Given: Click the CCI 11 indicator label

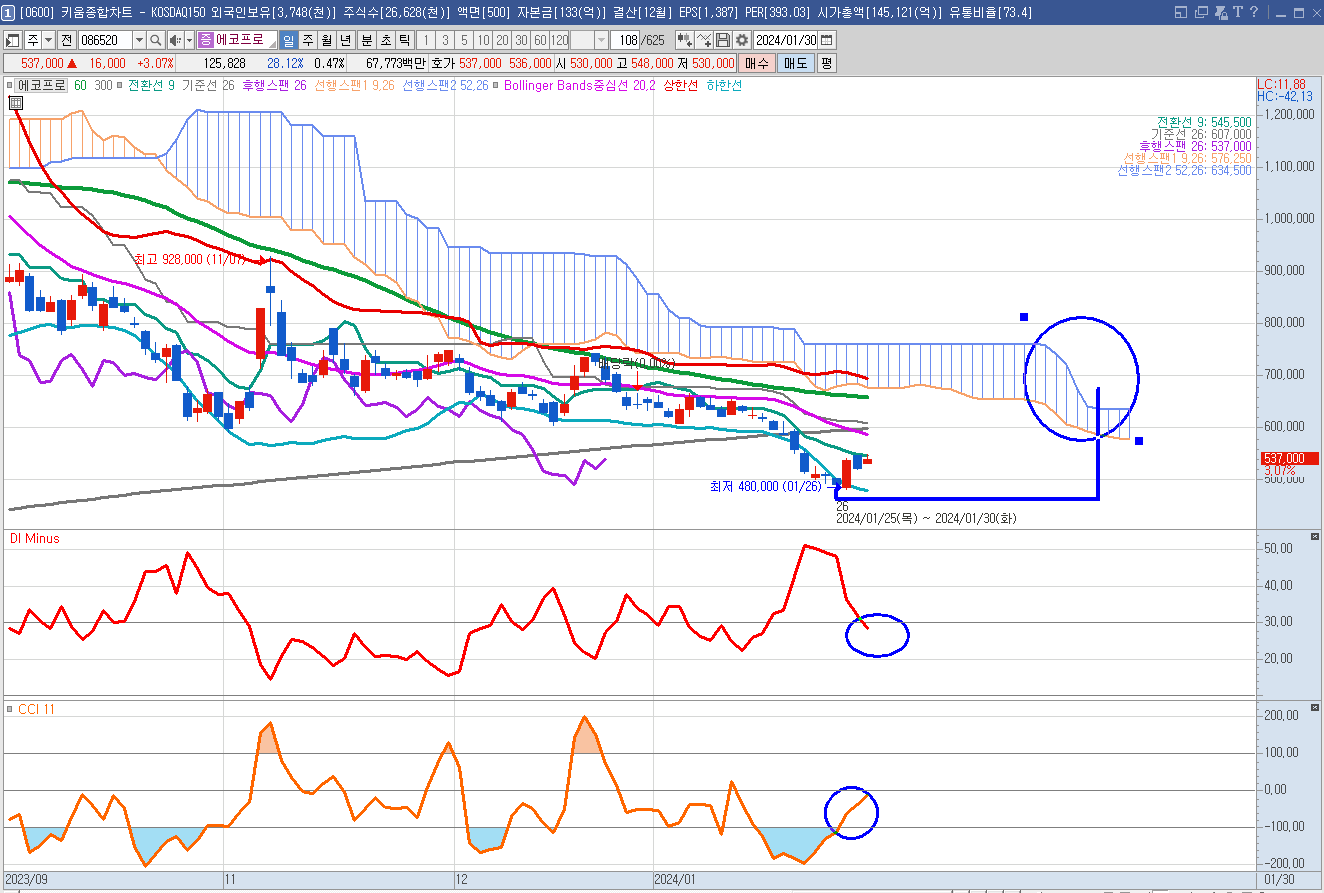Looking at the screenshot, I should 36,709.
